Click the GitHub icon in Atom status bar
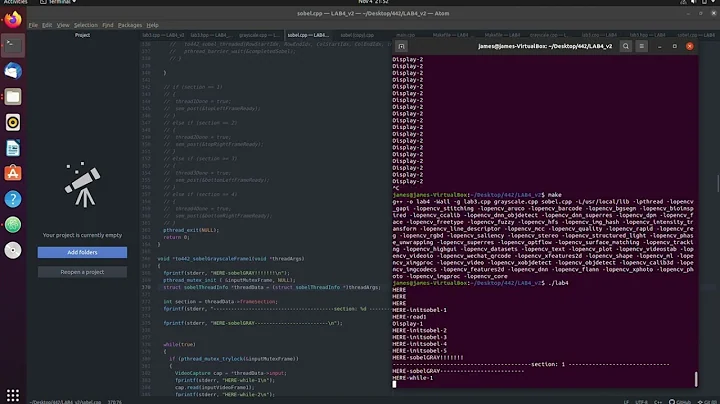720x404 pixels. pyautogui.click(x=680, y=402)
